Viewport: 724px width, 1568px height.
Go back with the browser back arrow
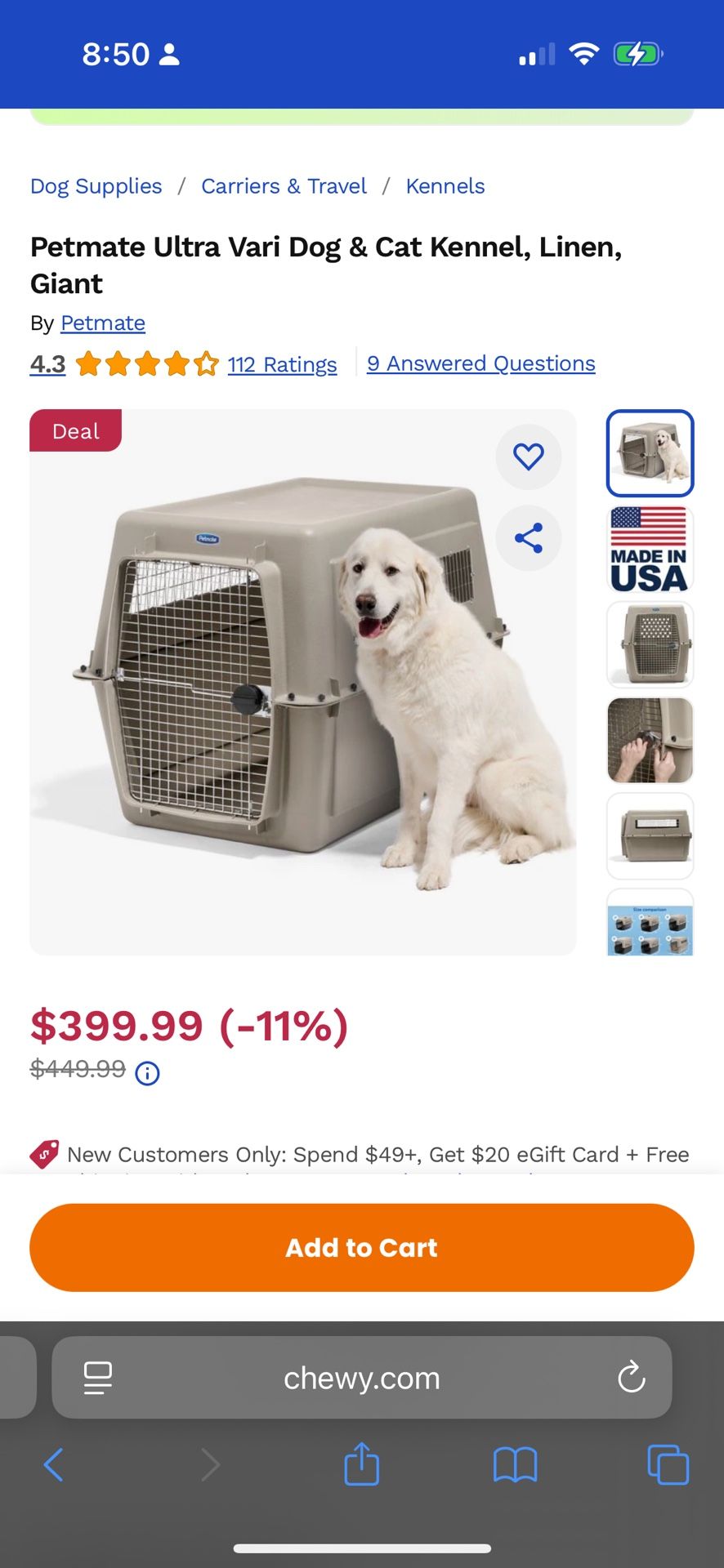point(54,1464)
